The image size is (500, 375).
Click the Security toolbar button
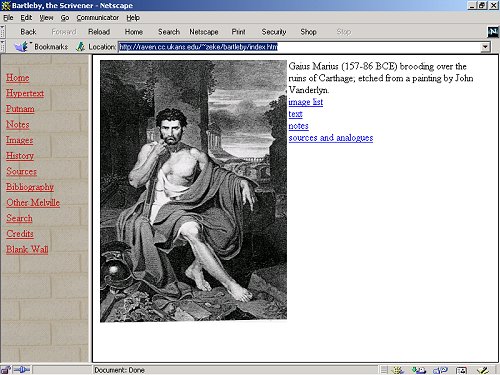pos(274,32)
